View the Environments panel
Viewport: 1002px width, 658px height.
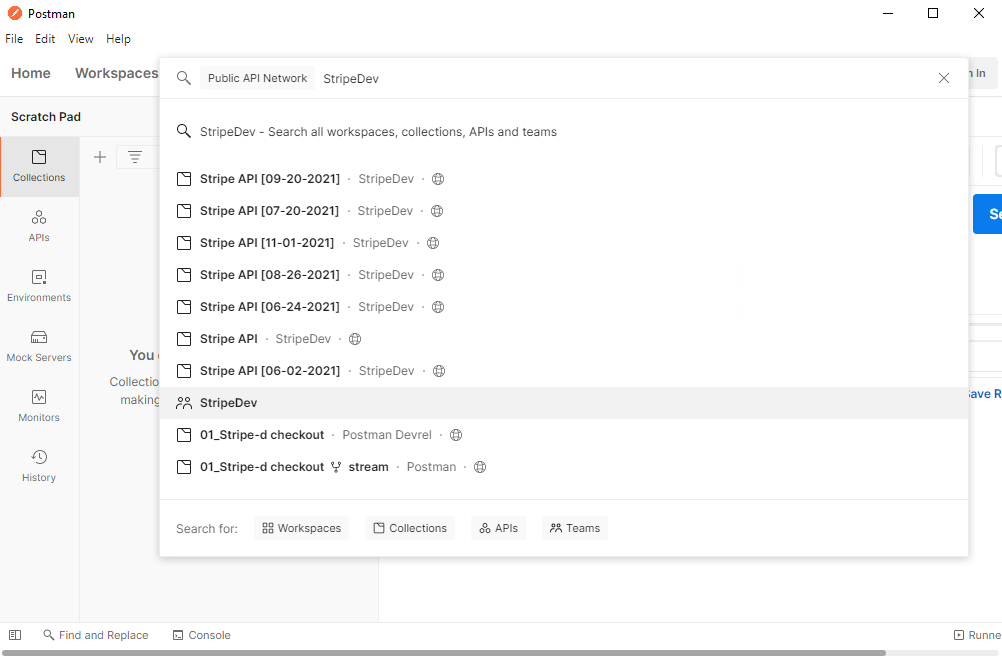[38, 286]
